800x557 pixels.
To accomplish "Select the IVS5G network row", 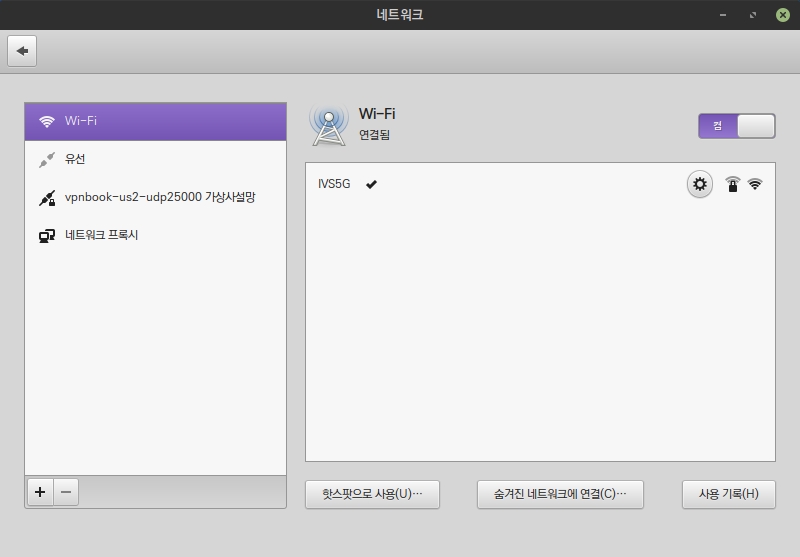I will click(x=500, y=184).
